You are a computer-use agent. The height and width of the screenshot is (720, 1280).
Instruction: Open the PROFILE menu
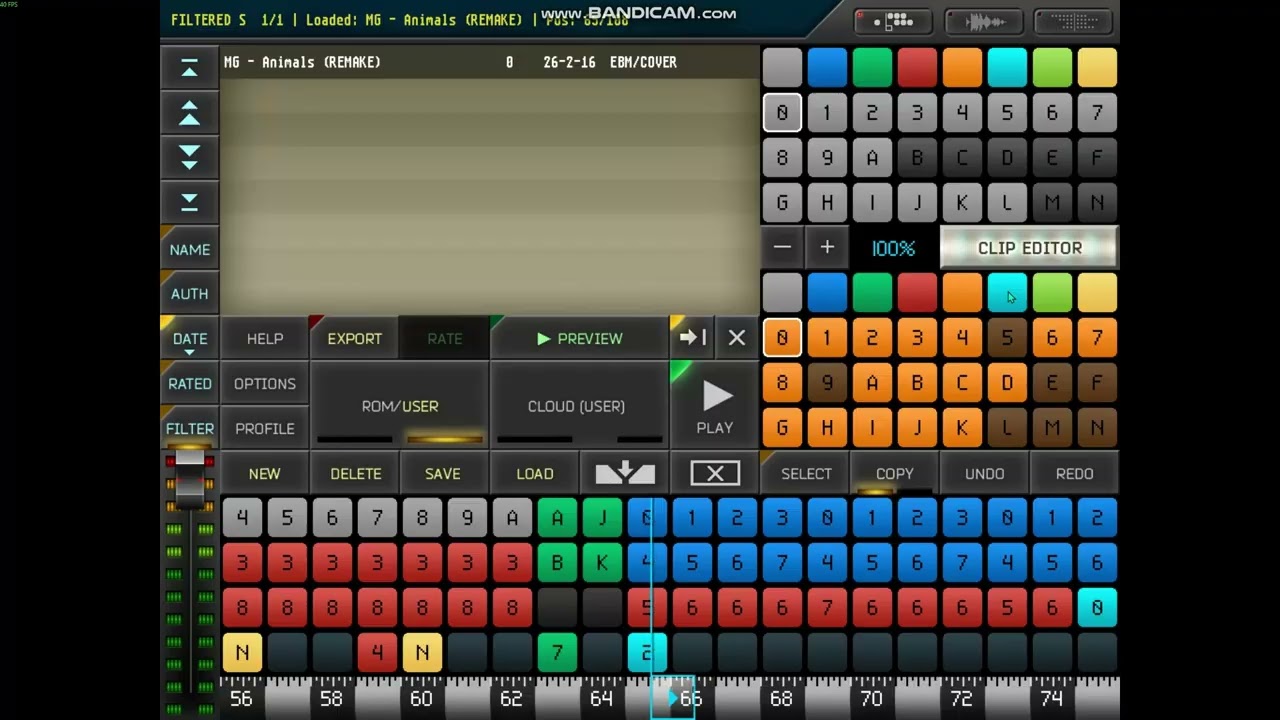click(x=264, y=428)
